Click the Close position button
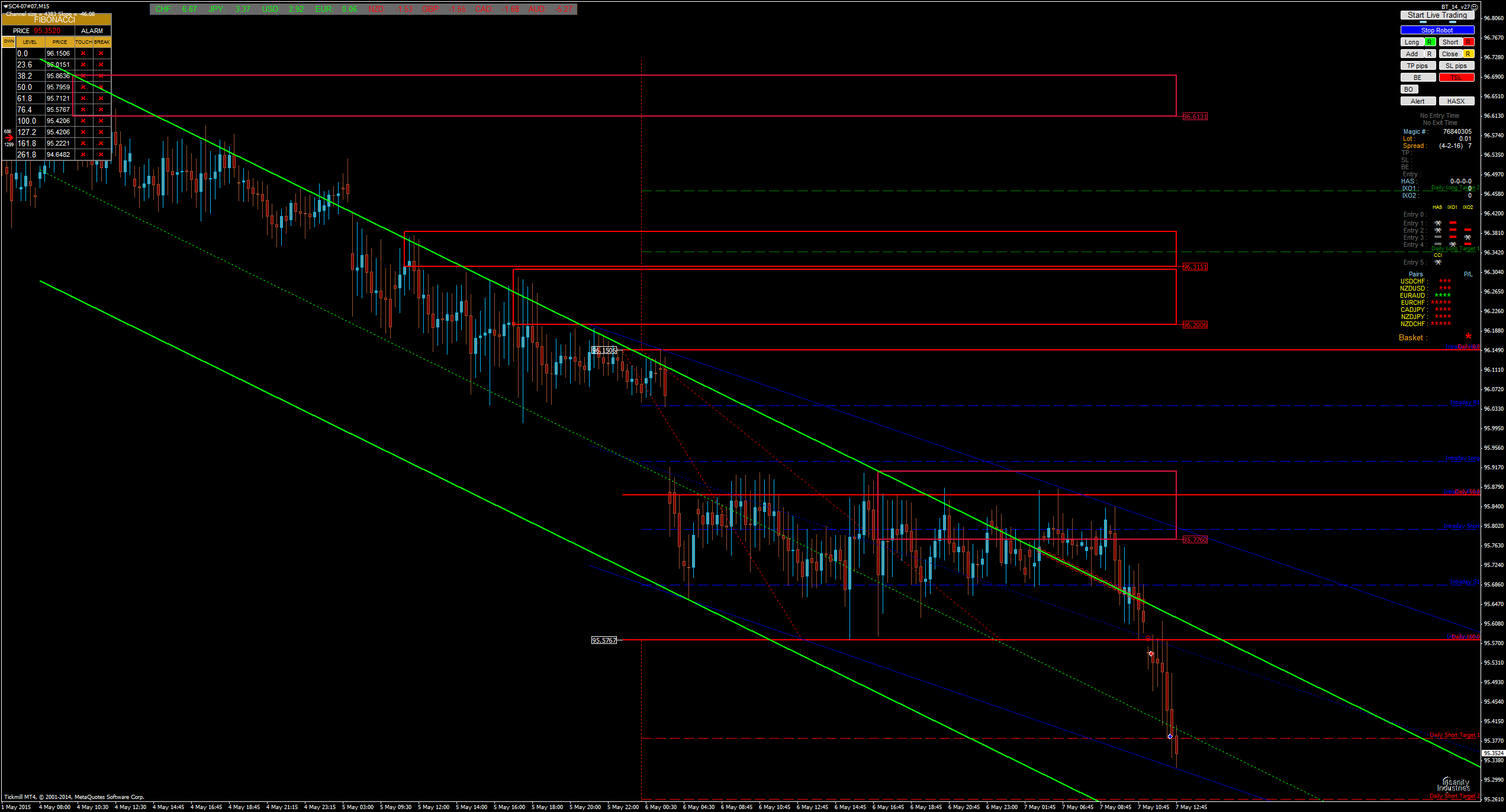1506x812 pixels. [1450, 54]
